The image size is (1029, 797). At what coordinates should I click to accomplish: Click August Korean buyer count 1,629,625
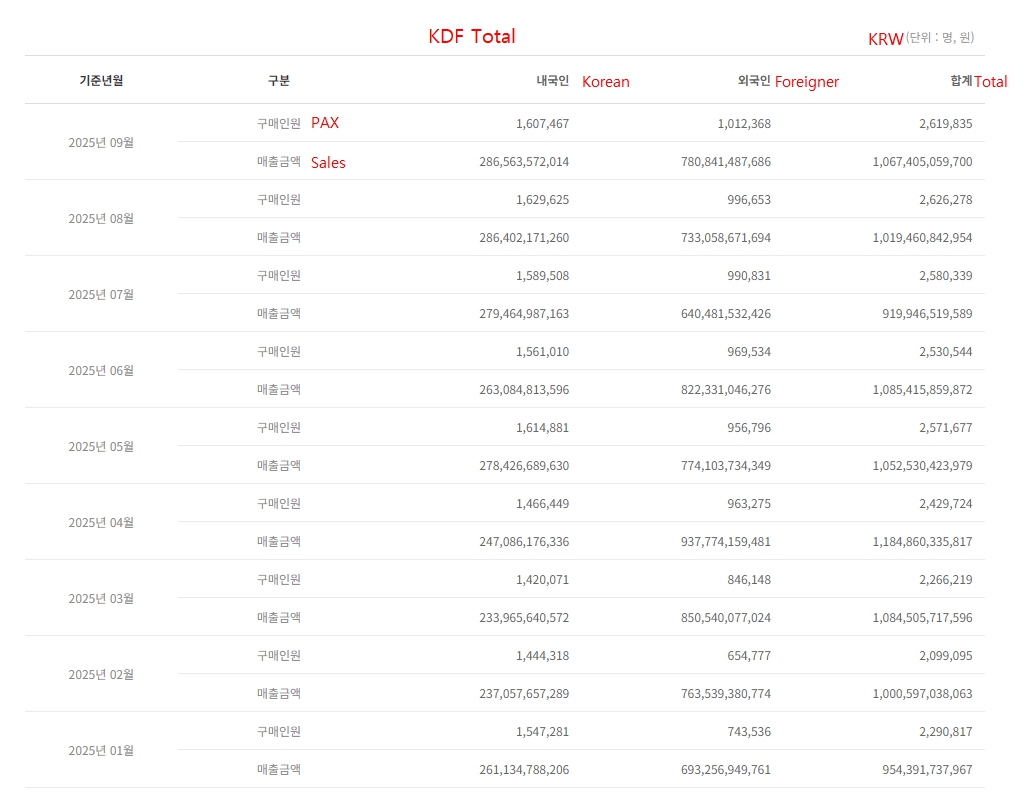[542, 200]
